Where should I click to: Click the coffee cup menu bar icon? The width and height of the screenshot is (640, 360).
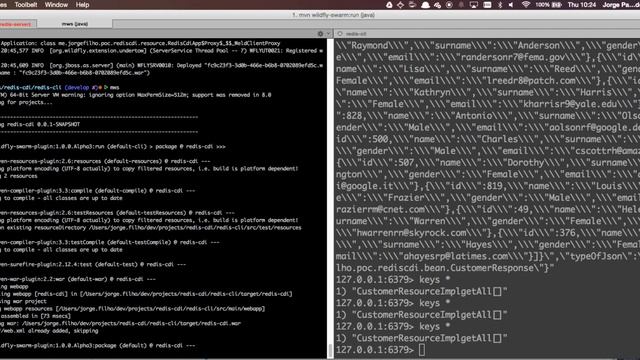click(412, 5)
